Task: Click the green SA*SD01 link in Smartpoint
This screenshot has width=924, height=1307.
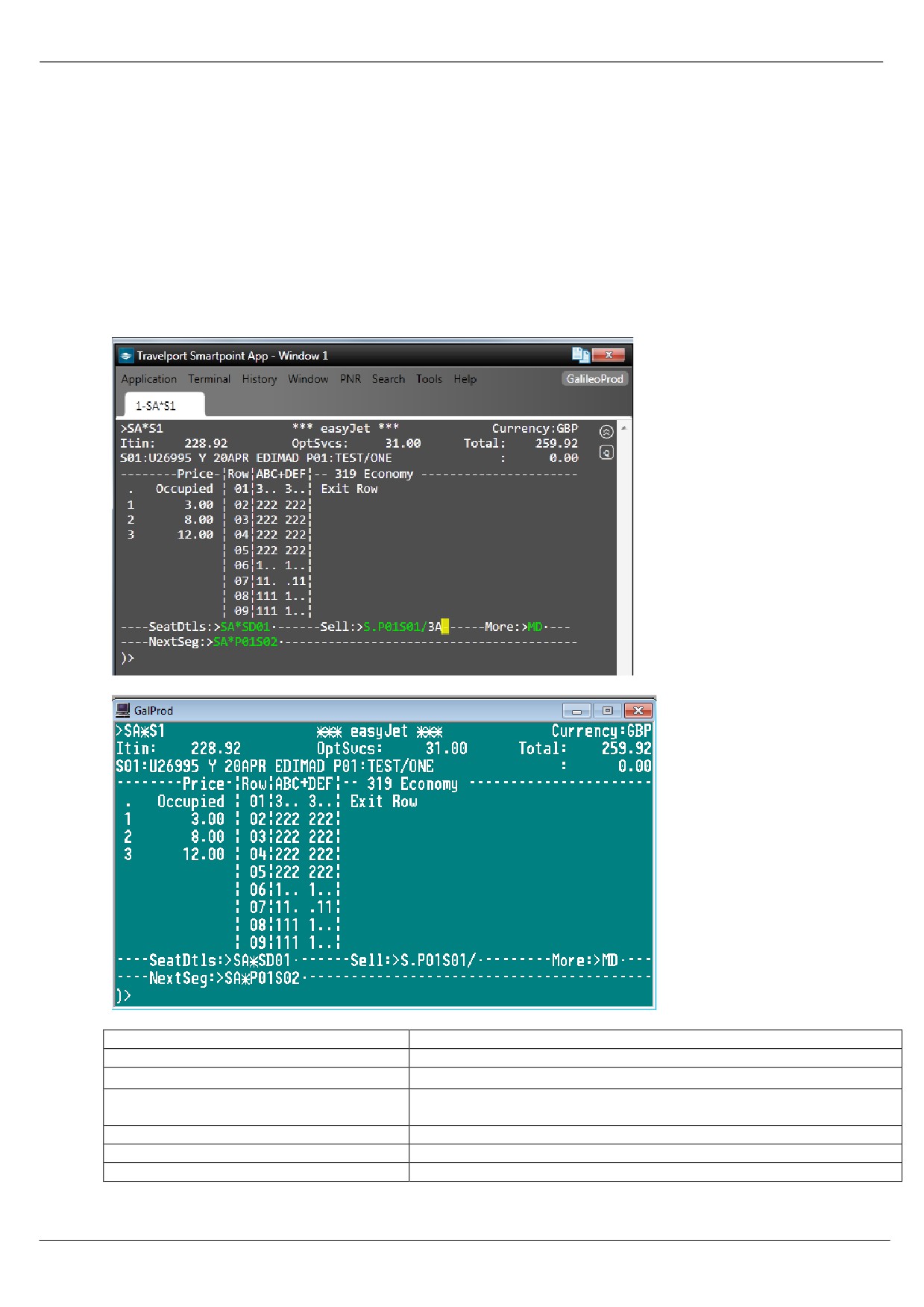Action: coord(245,627)
